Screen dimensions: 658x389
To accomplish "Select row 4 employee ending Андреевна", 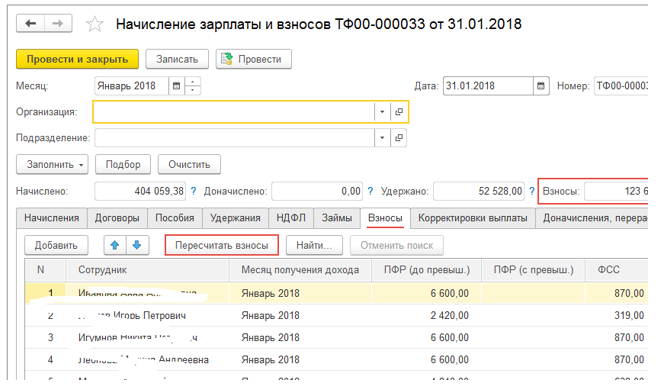I will [x=147, y=360].
